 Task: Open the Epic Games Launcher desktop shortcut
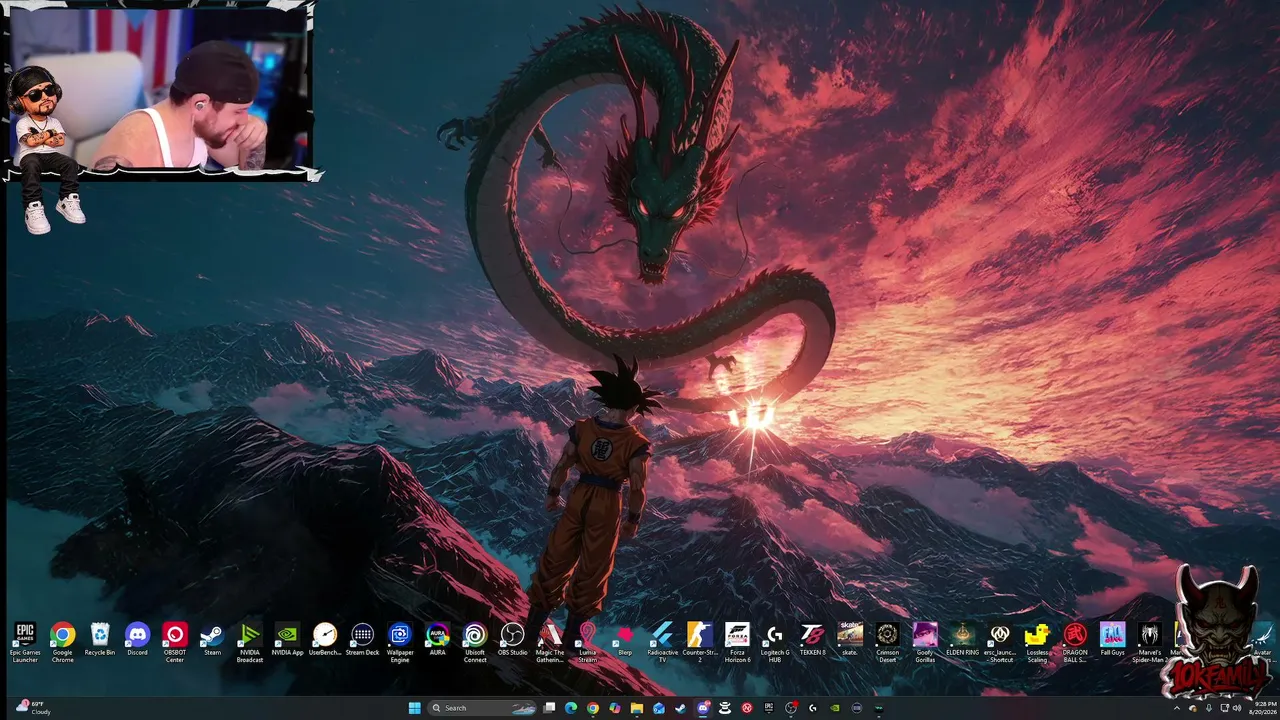click(25, 641)
